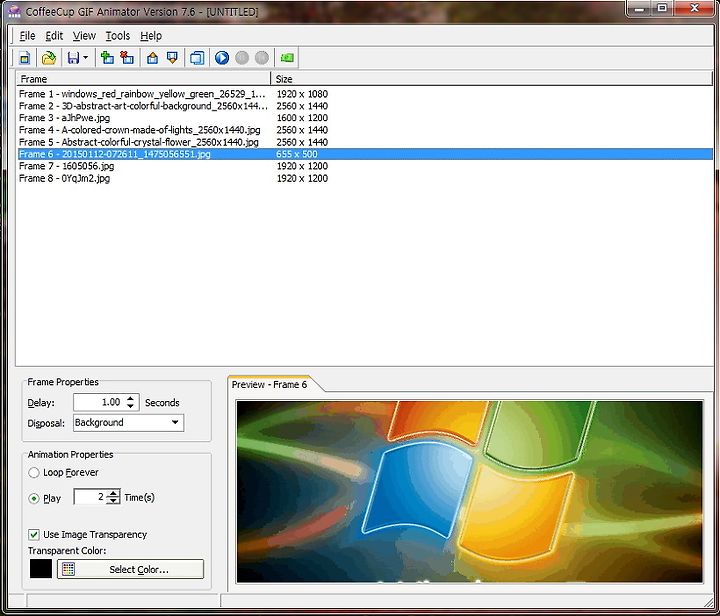Select Frame 7 1605056.jpg row
The height and width of the screenshot is (616, 720).
tap(365, 166)
